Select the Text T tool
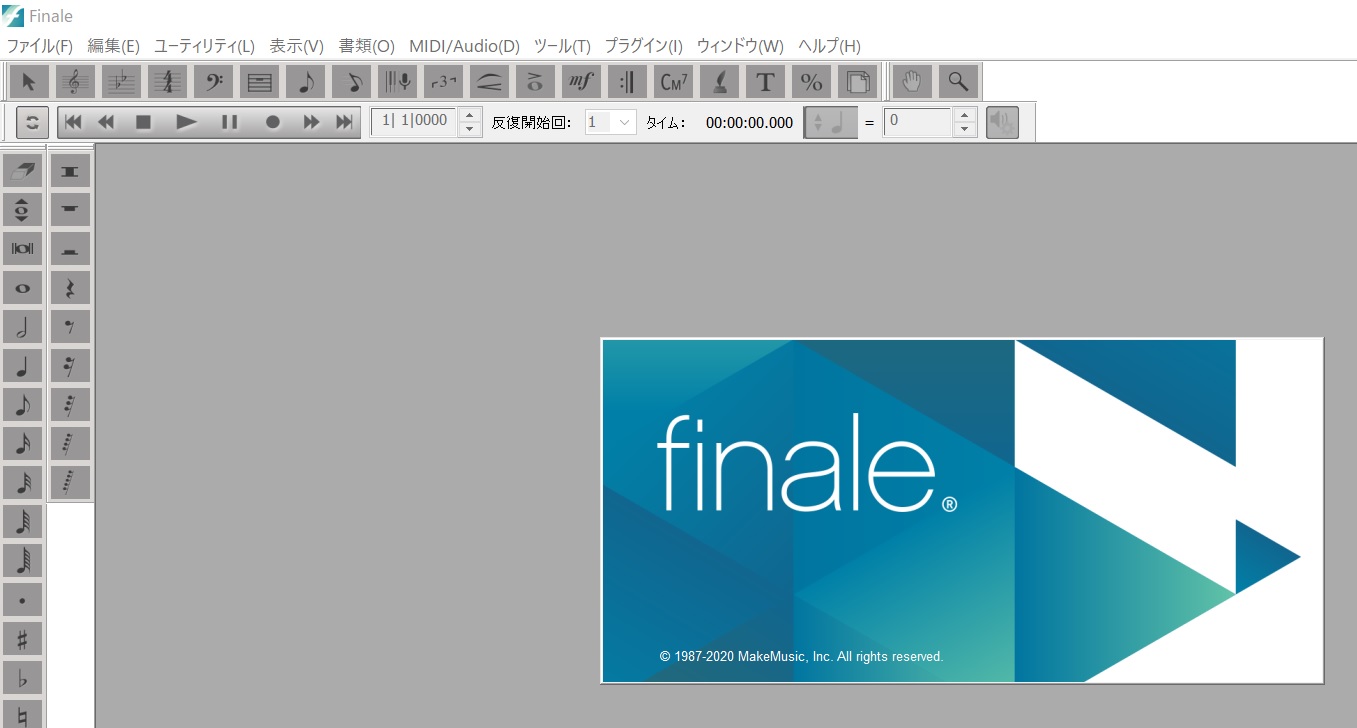The height and width of the screenshot is (728, 1357). pyautogui.click(x=765, y=81)
